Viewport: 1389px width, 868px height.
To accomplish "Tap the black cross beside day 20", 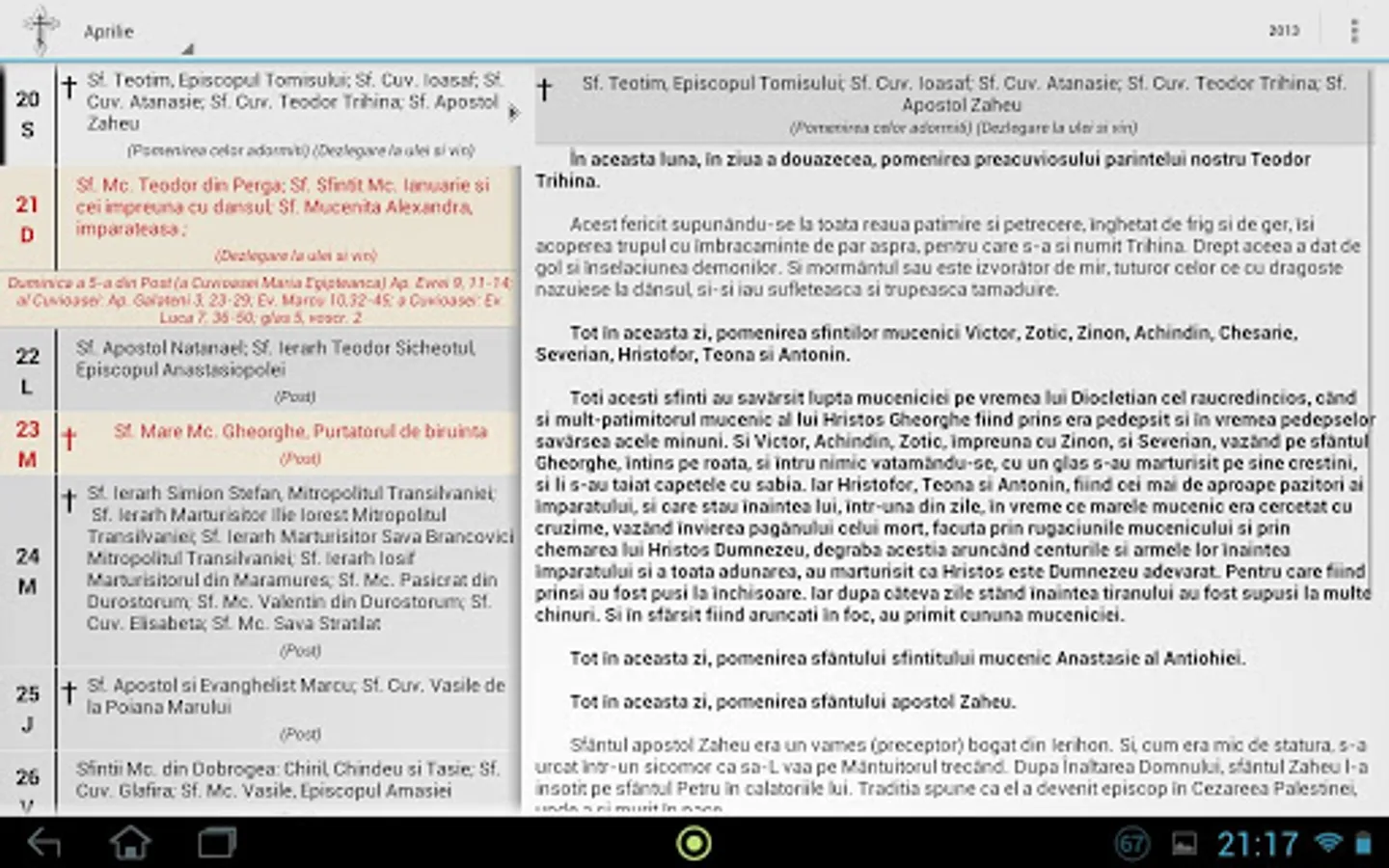I will point(69,87).
